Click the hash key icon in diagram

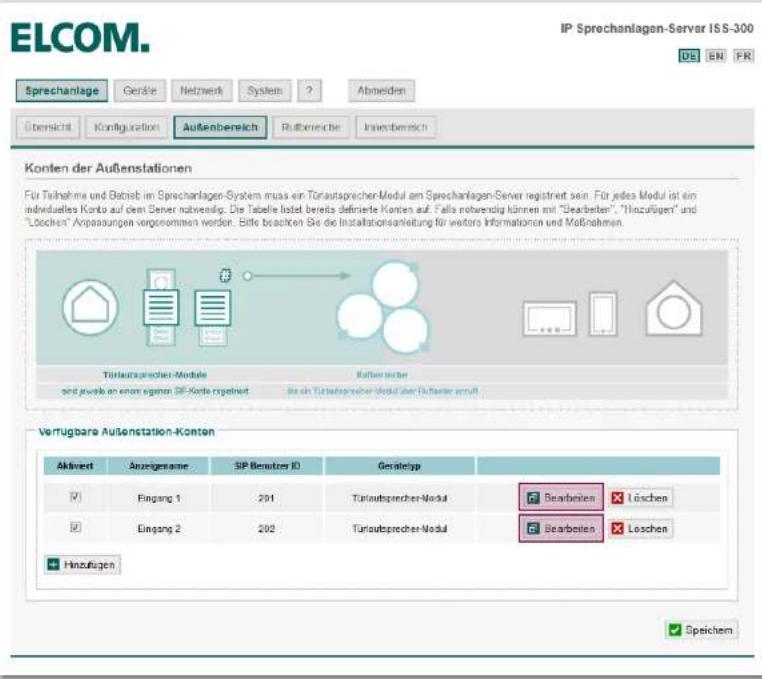coord(225,275)
